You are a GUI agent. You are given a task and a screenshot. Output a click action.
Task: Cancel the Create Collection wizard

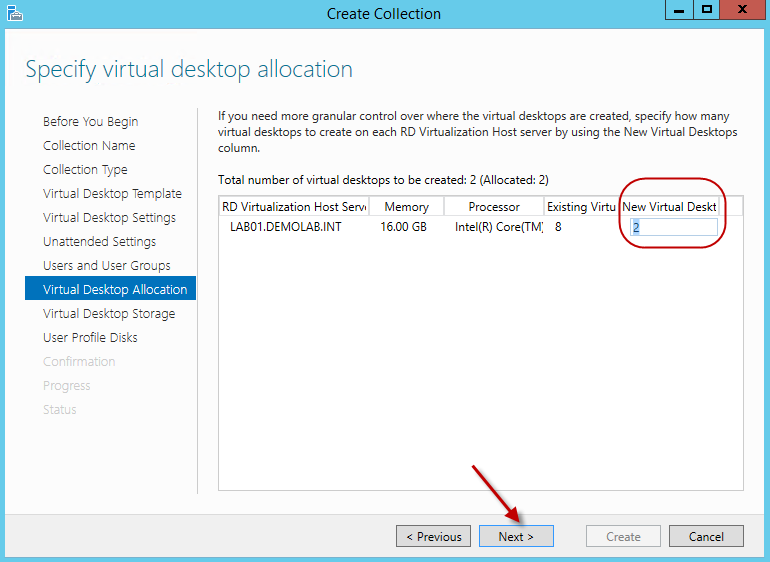706,536
